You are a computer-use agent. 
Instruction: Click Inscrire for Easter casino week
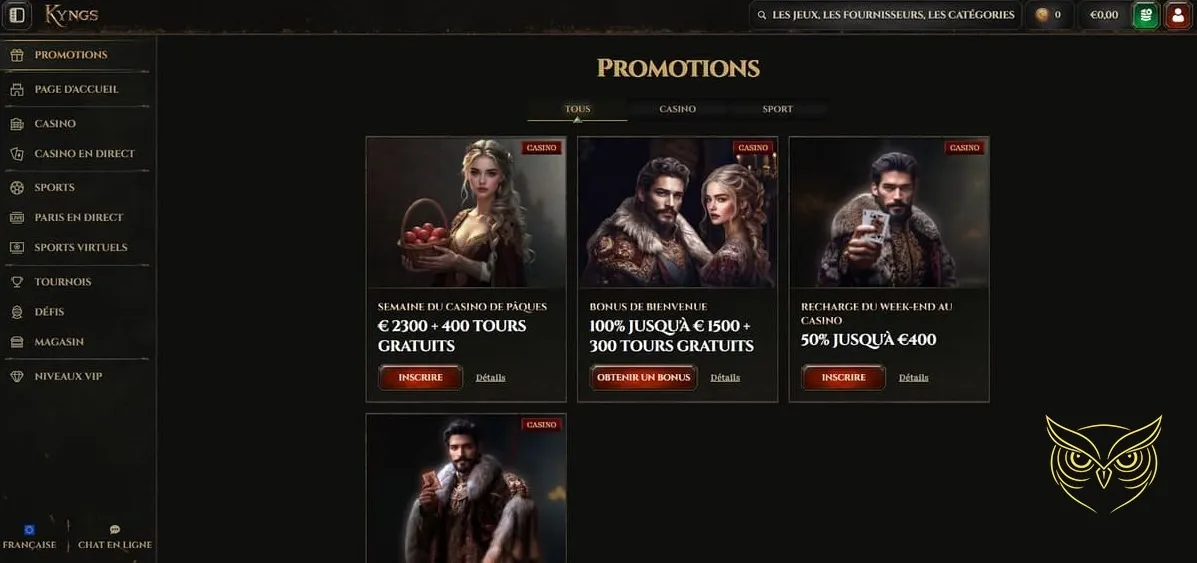[420, 377]
